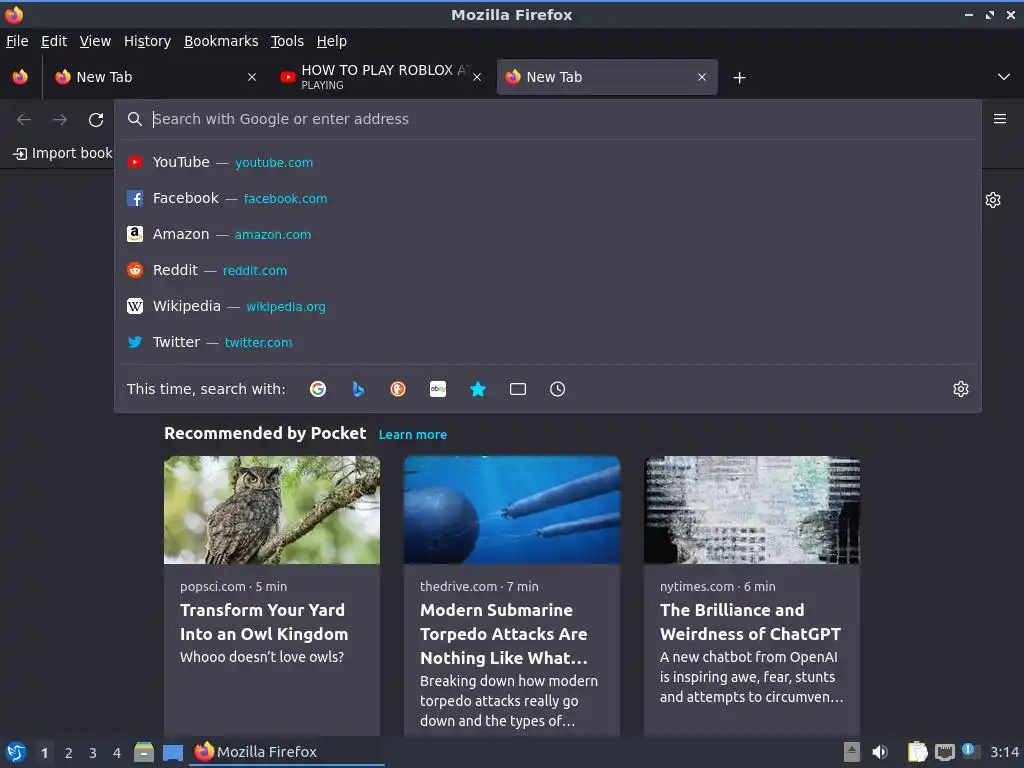Open the taskbar start menu icon

(x=16, y=752)
